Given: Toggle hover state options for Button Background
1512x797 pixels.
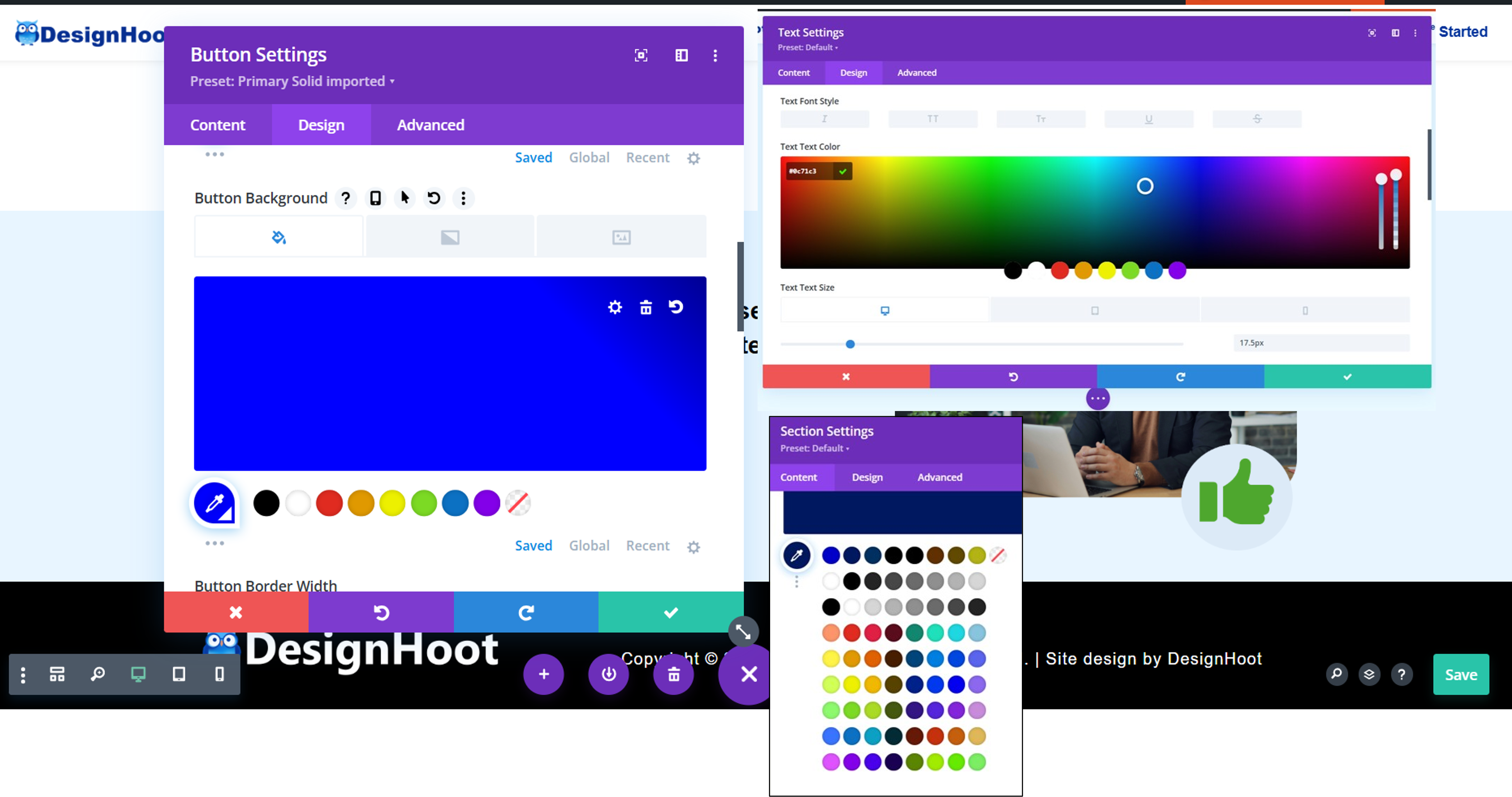Looking at the screenshot, I should (405, 198).
